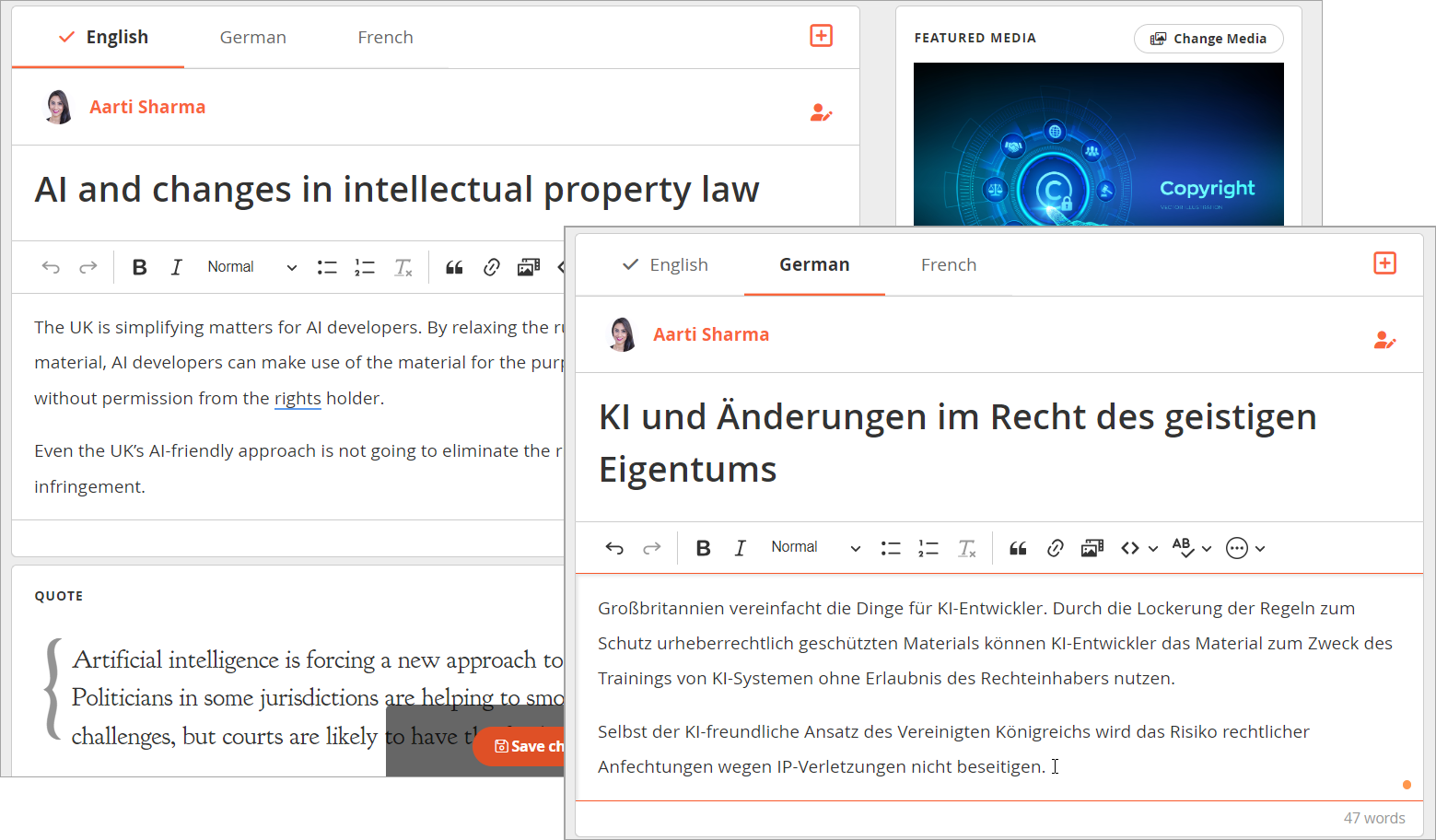Click the Copyright featured media image
The height and width of the screenshot is (840, 1436).
coord(1098,145)
